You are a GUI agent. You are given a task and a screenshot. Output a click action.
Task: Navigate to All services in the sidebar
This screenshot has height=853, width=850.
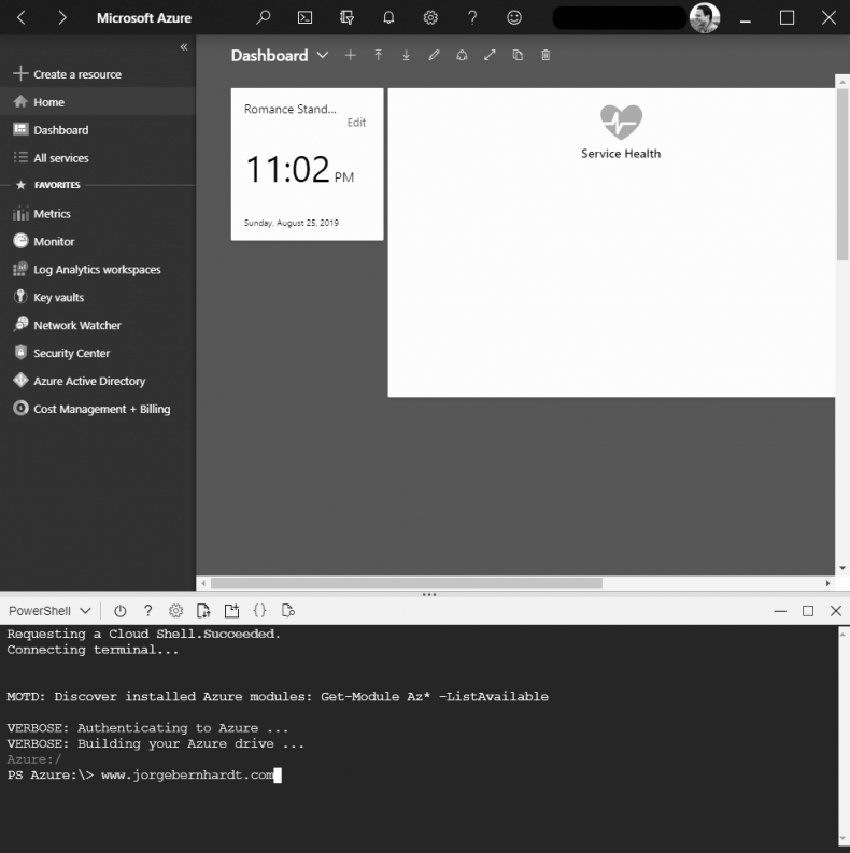(60, 157)
